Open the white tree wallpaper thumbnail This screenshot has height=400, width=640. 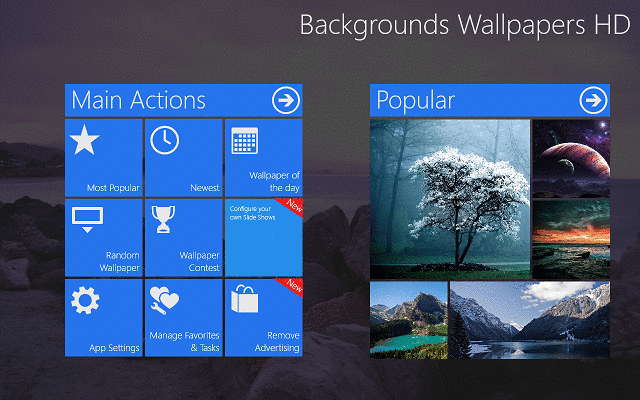pyautogui.click(x=450, y=198)
